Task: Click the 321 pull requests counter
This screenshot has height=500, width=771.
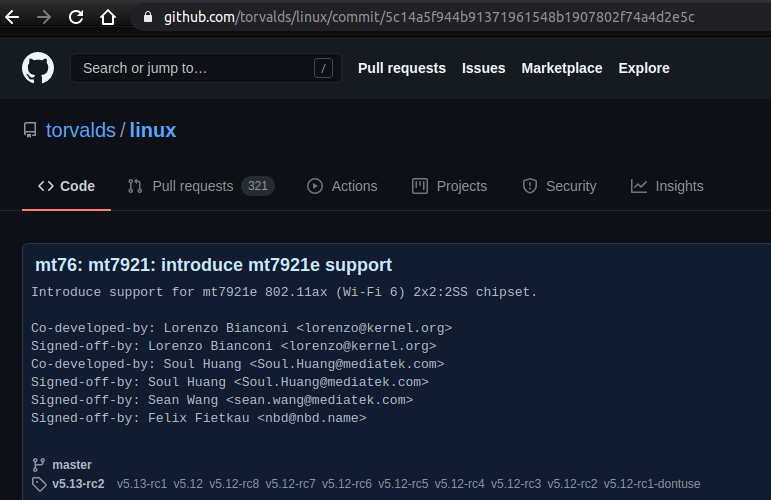Action: coord(258,186)
